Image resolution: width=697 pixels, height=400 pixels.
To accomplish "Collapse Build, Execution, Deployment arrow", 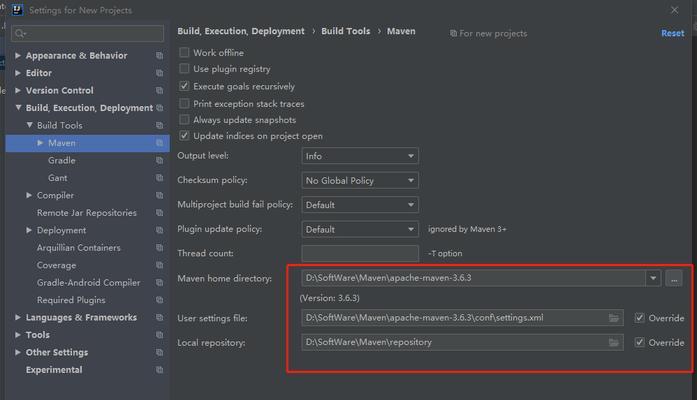I will click(18, 108).
